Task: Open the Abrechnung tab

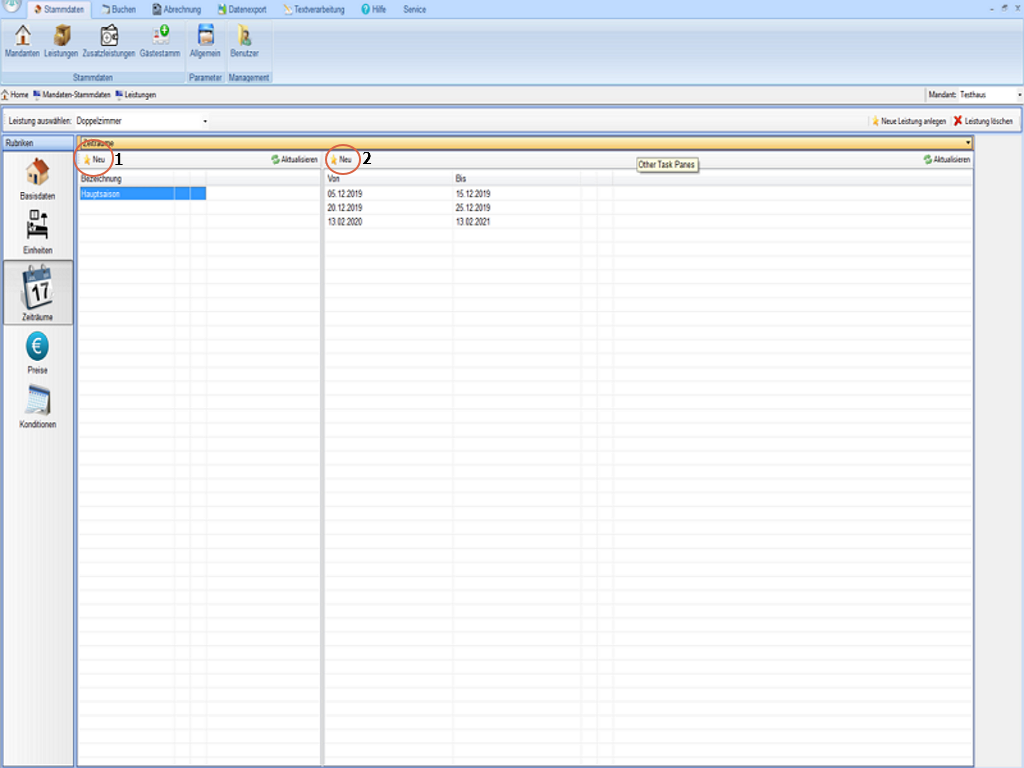Action: 176,9
